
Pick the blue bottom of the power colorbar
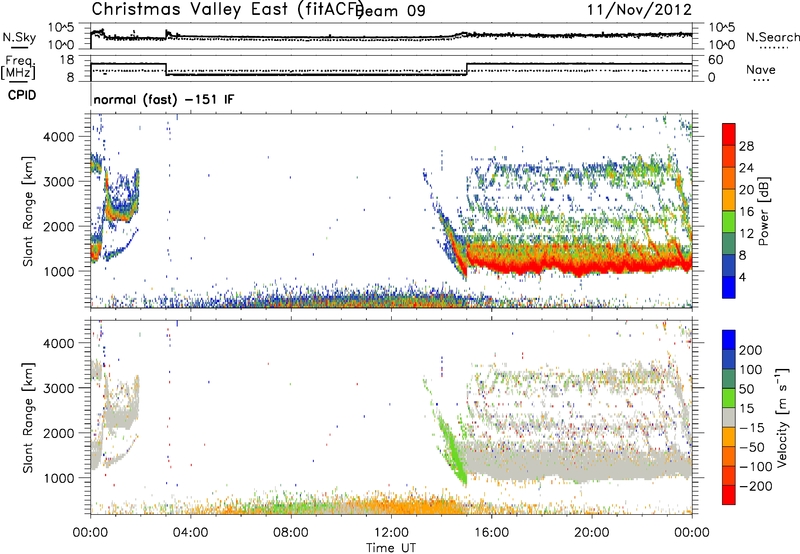[x=729, y=287]
